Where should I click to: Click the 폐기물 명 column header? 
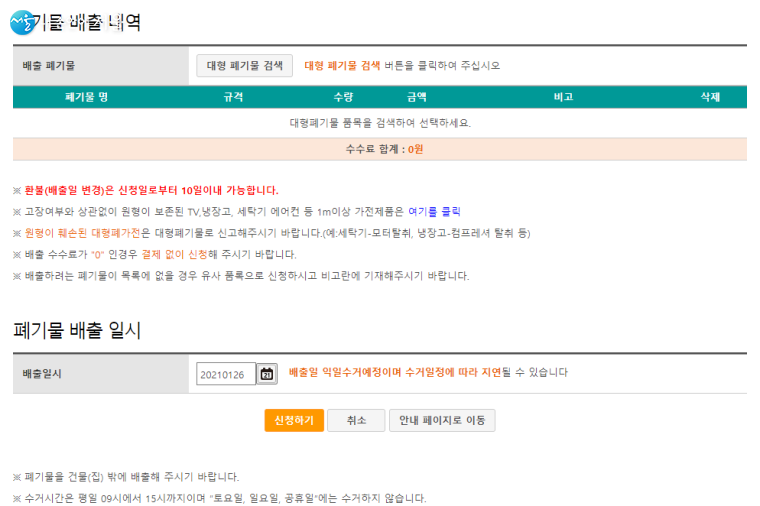[x=86, y=97]
